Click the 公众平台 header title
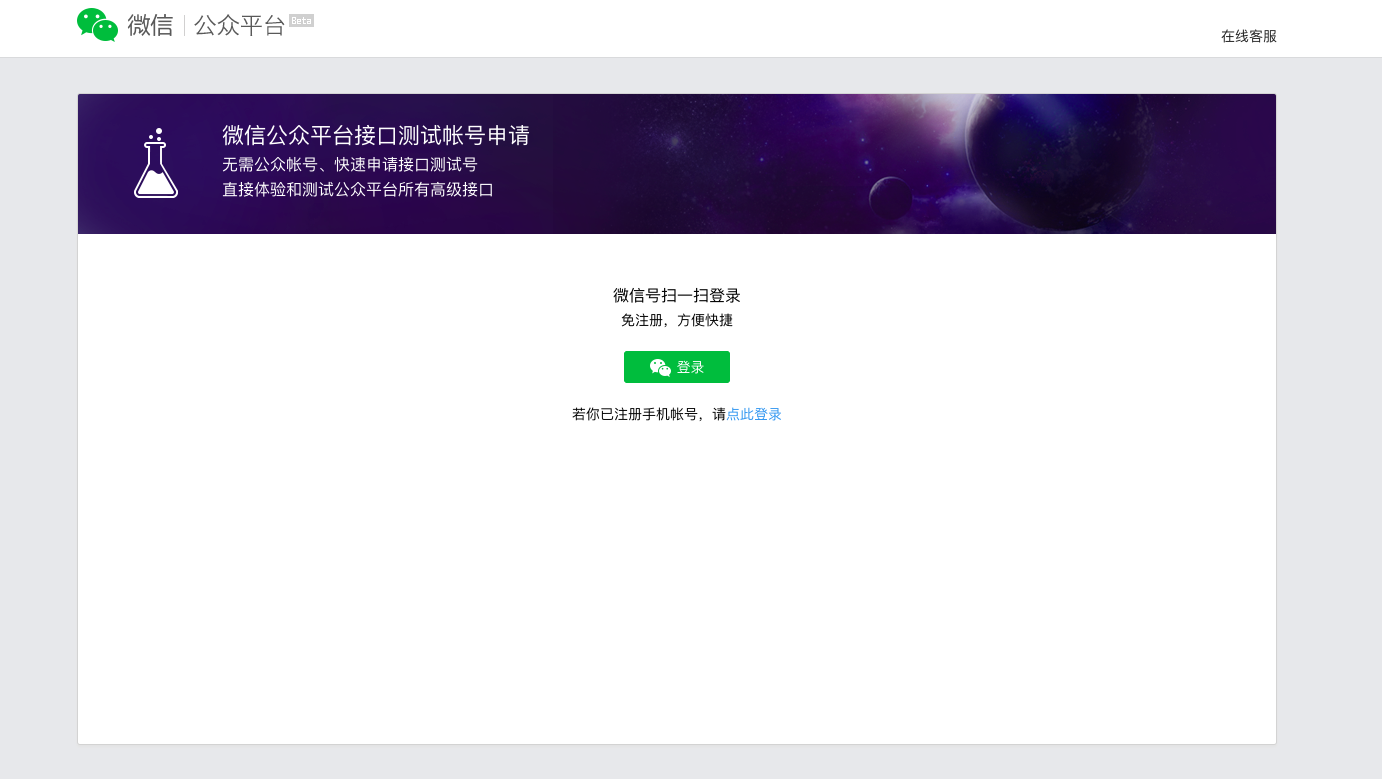 coord(240,26)
